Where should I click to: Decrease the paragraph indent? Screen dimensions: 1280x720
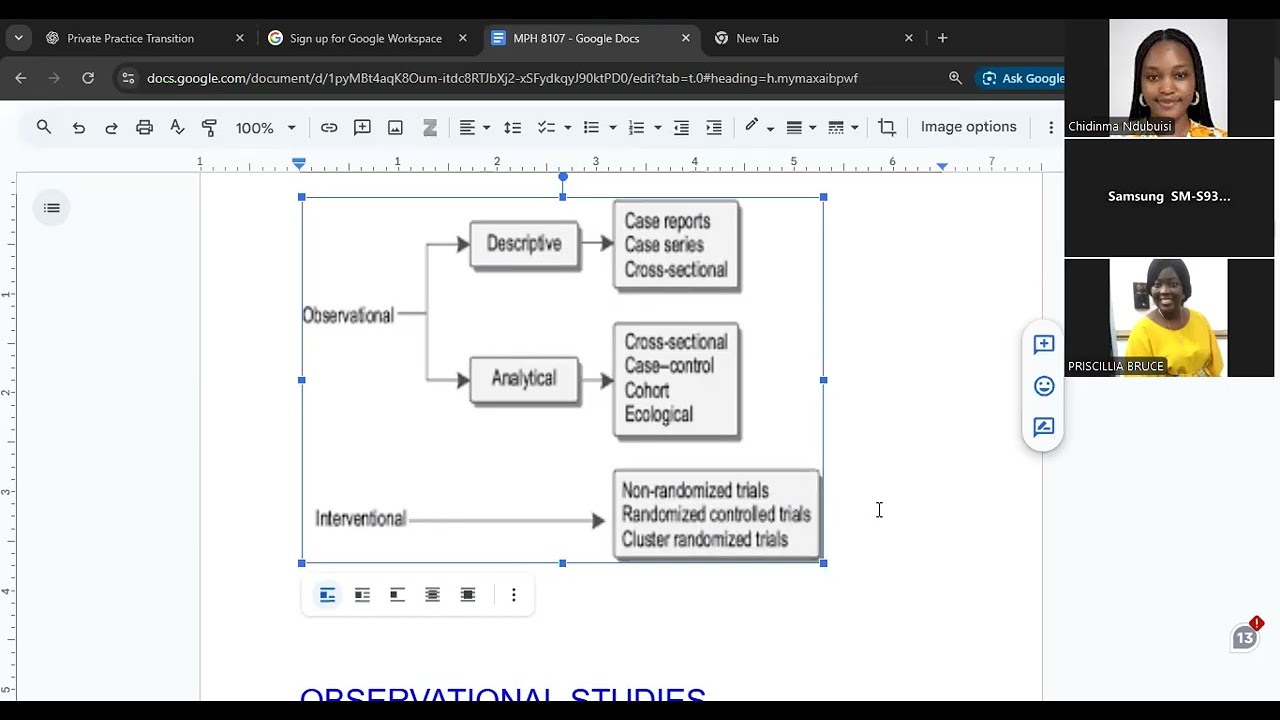pyautogui.click(x=681, y=127)
